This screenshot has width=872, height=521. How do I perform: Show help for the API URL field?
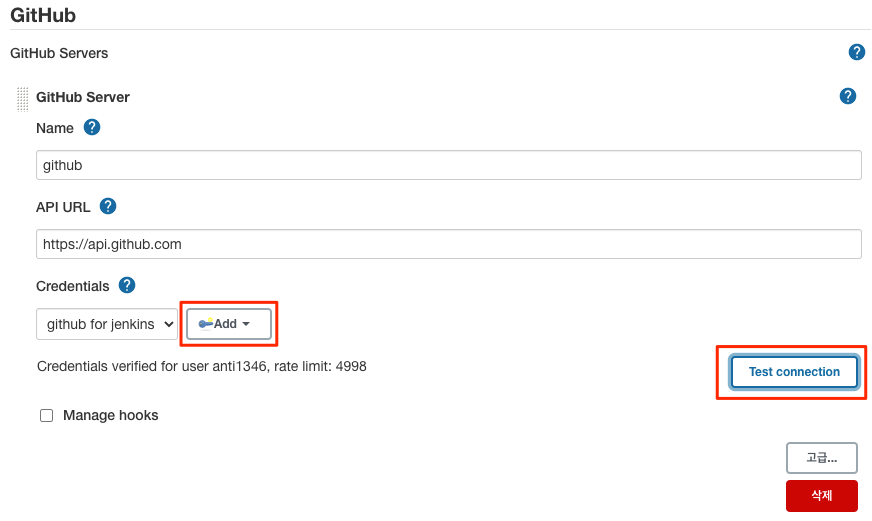click(108, 206)
